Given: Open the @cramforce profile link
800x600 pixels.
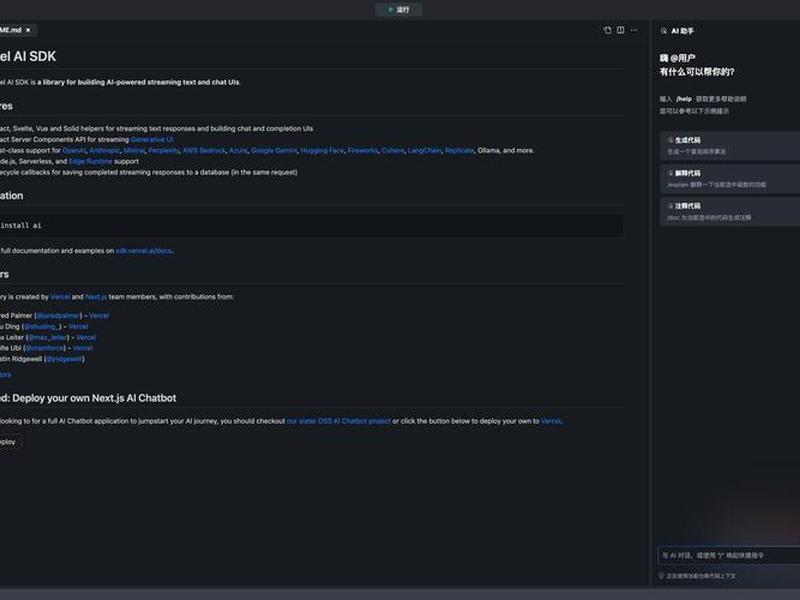Looking at the screenshot, I should point(45,348).
